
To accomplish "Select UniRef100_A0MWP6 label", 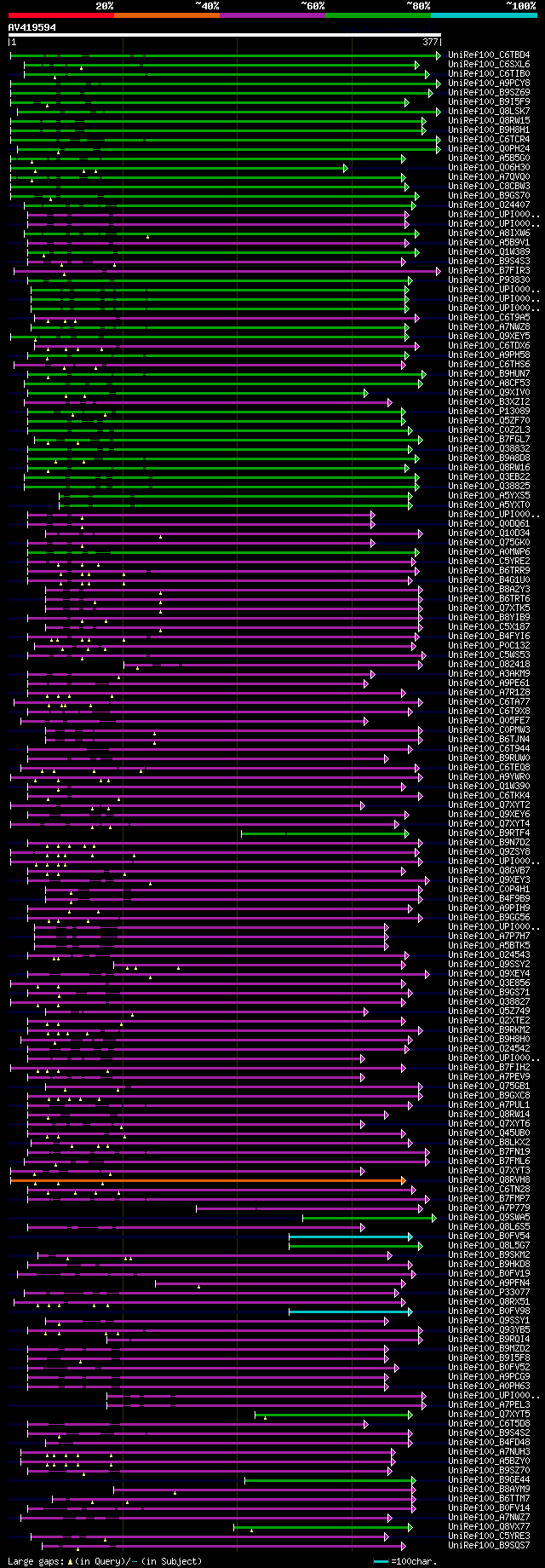I will tap(489, 552).
